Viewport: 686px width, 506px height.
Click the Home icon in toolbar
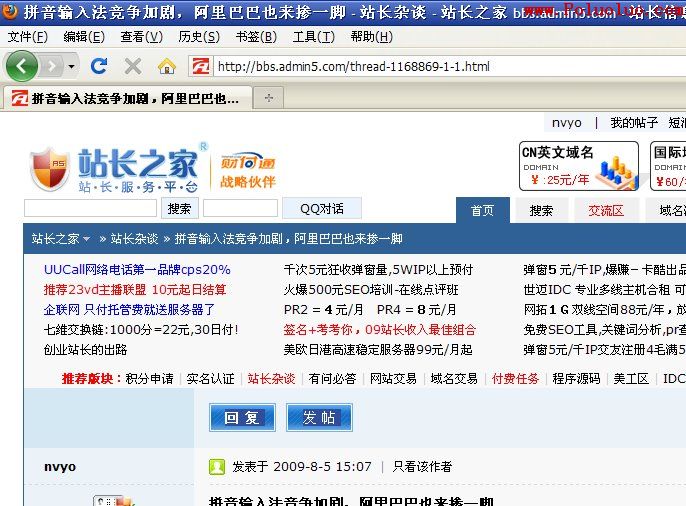167,66
